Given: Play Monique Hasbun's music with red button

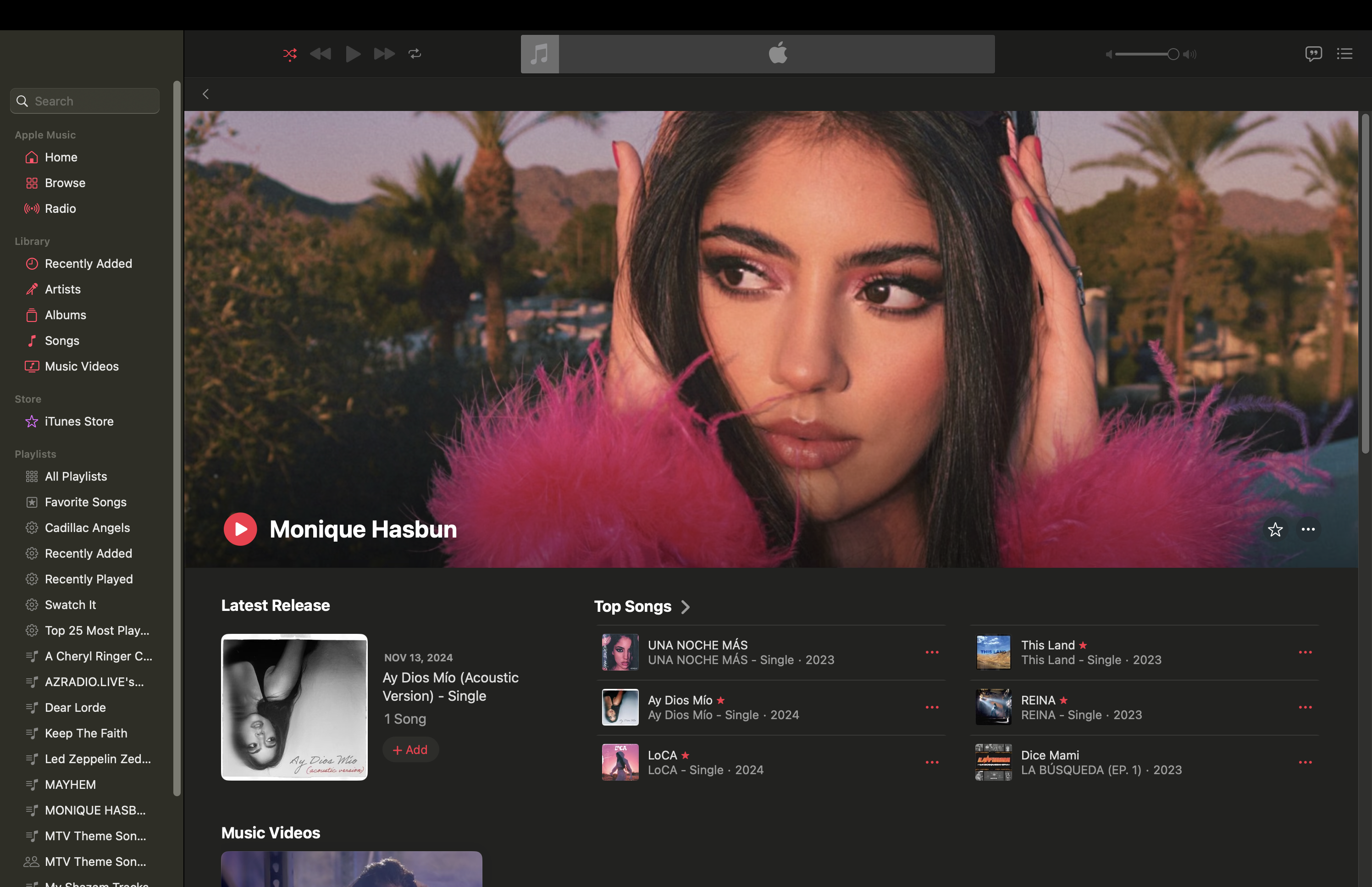Looking at the screenshot, I should pos(240,529).
